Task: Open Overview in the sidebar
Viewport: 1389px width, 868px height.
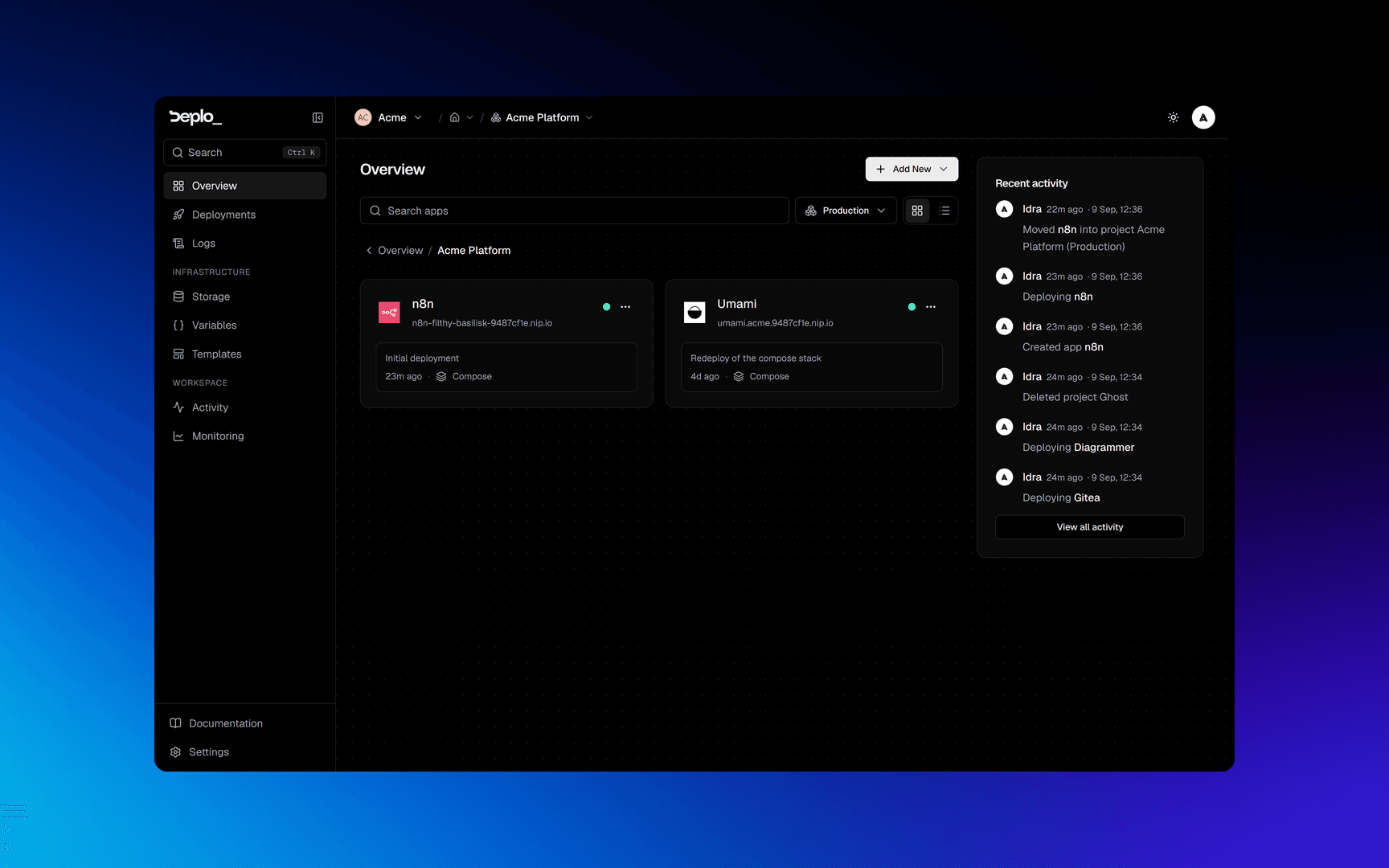Action: click(245, 186)
